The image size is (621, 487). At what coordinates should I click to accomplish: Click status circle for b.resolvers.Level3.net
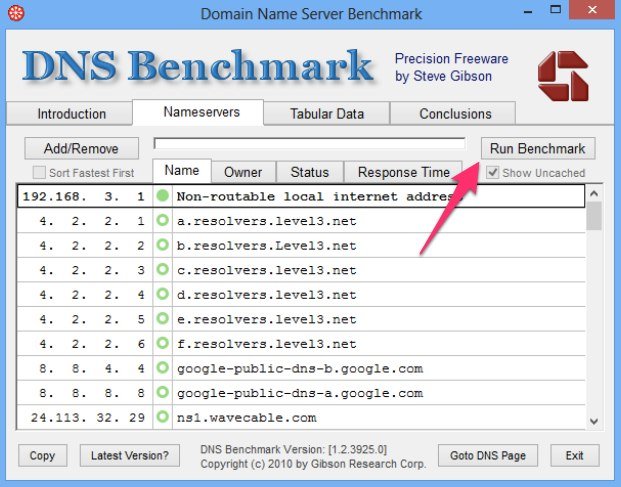tap(162, 245)
